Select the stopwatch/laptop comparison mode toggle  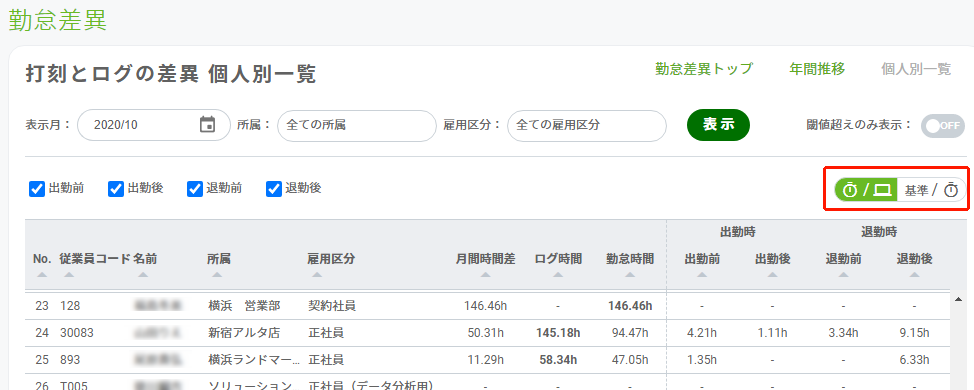tap(866, 190)
